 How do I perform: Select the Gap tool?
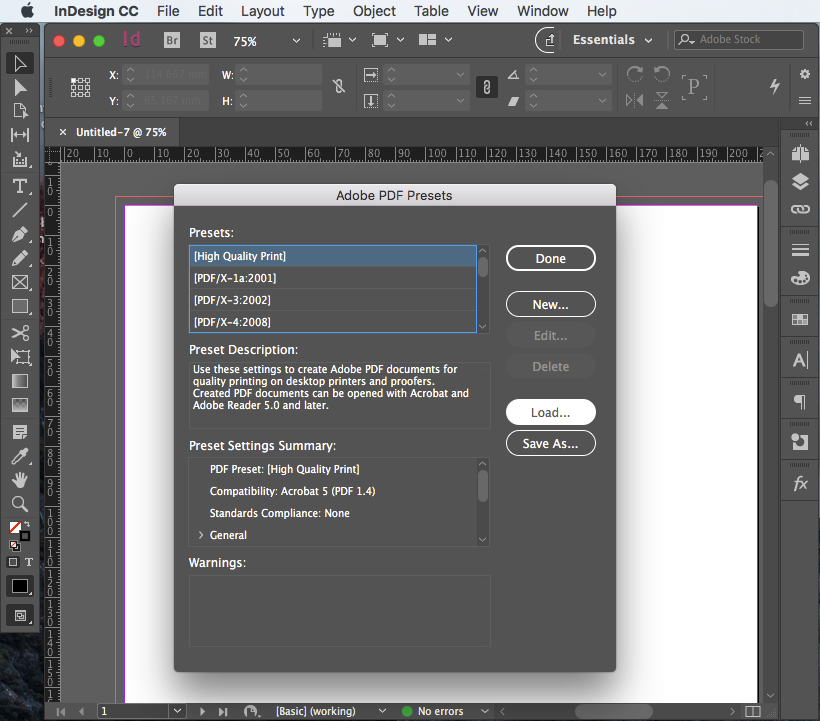coord(20,135)
